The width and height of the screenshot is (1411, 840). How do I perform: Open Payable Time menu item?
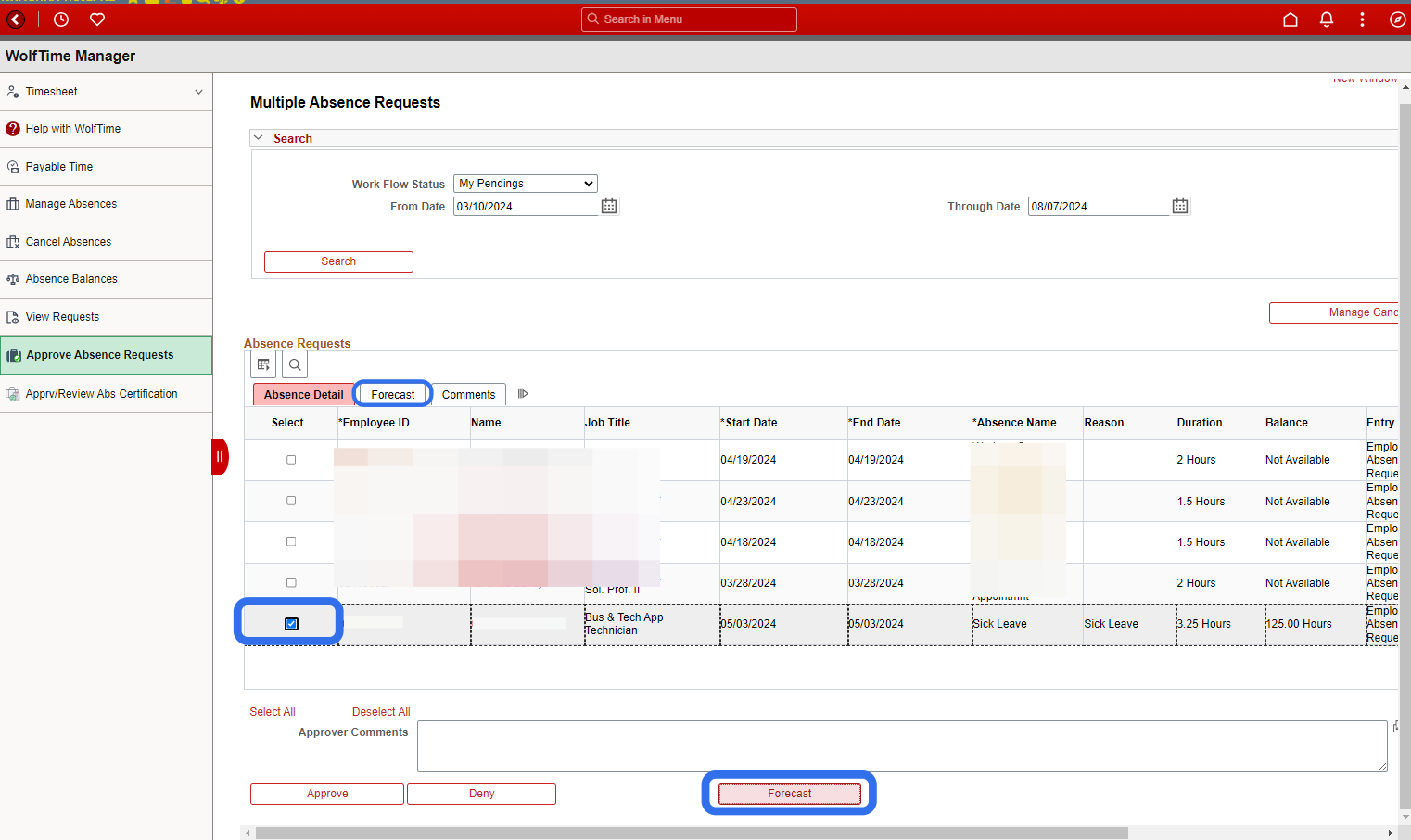pos(107,167)
